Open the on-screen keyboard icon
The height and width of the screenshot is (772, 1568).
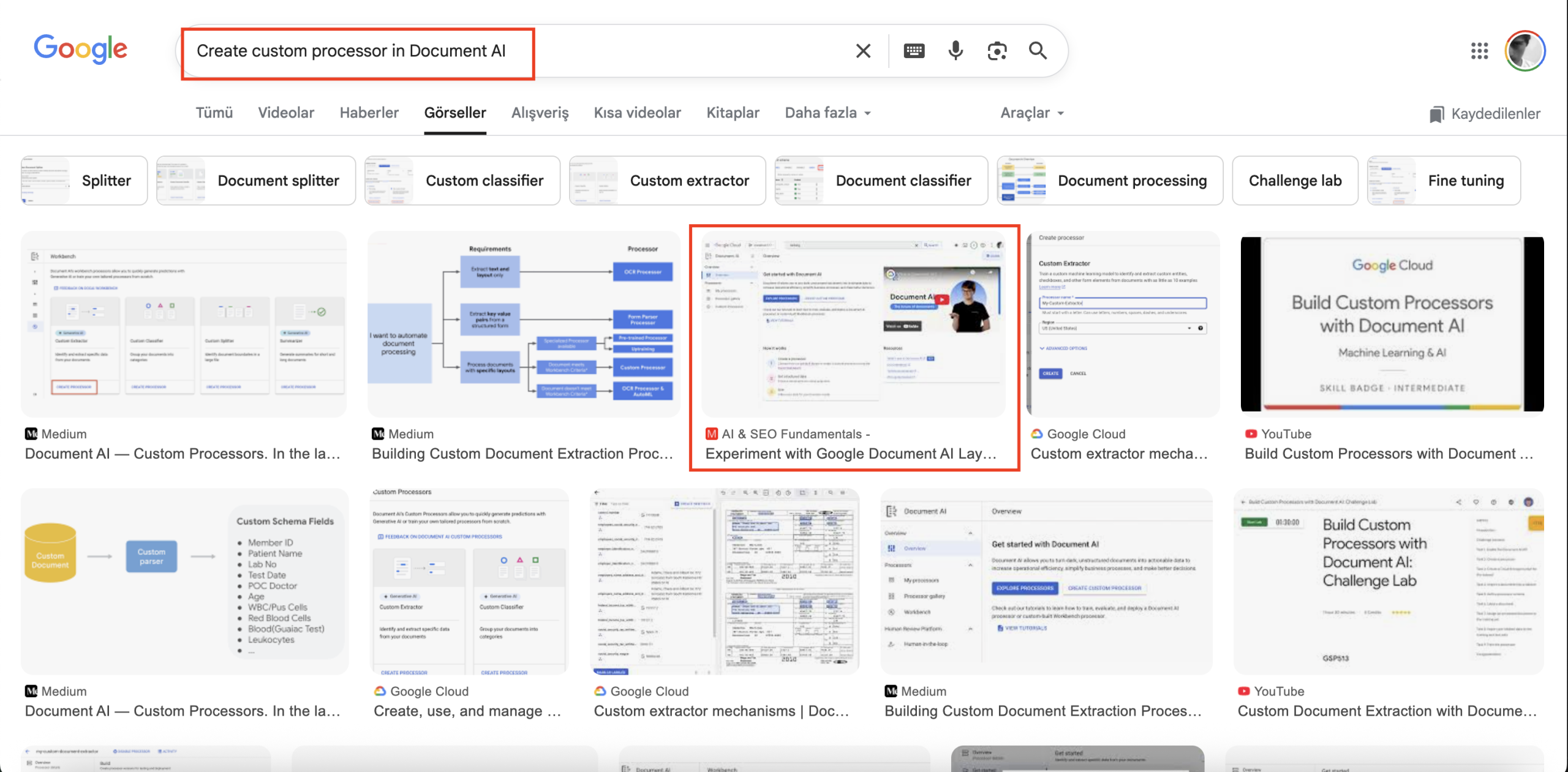(x=914, y=51)
